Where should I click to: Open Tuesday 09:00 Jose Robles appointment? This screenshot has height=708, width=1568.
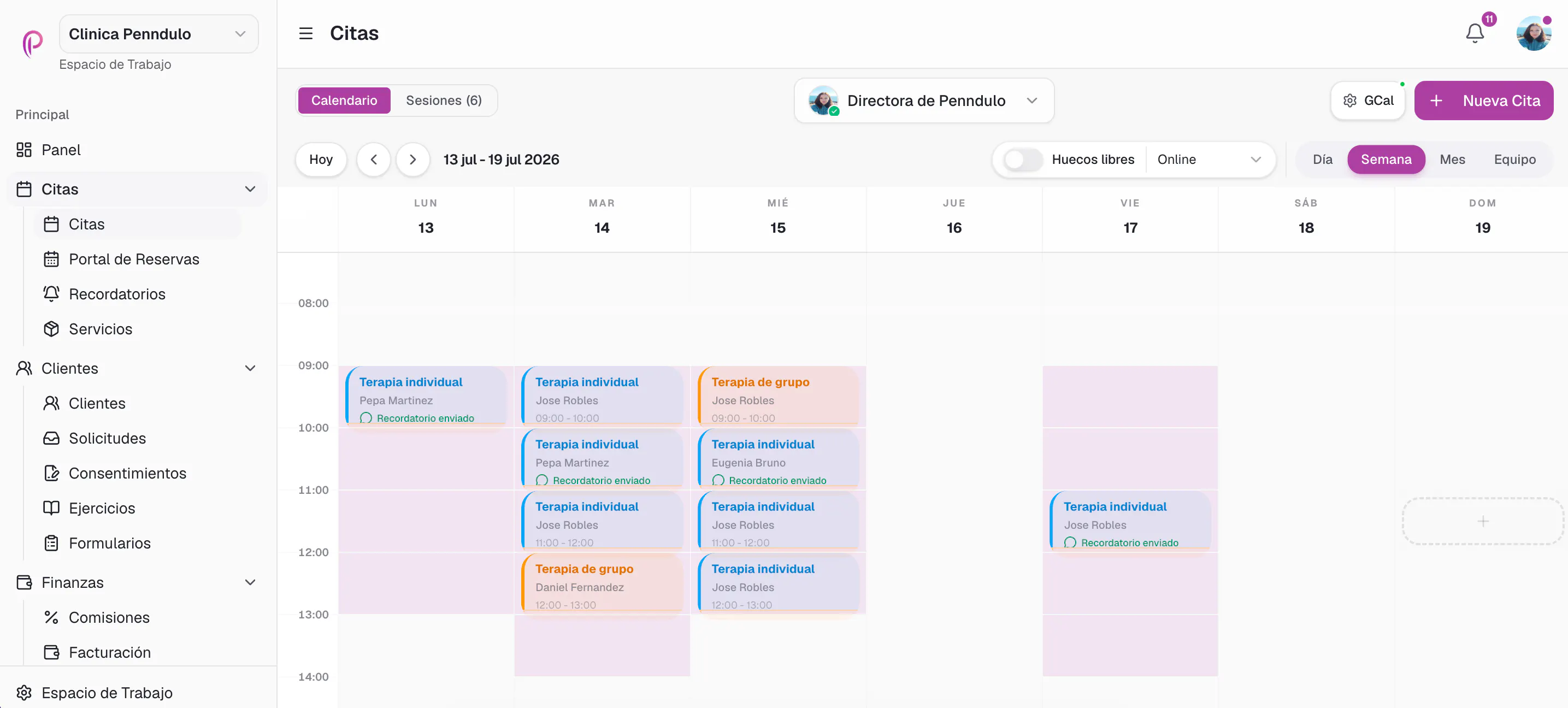coord(602,395)
